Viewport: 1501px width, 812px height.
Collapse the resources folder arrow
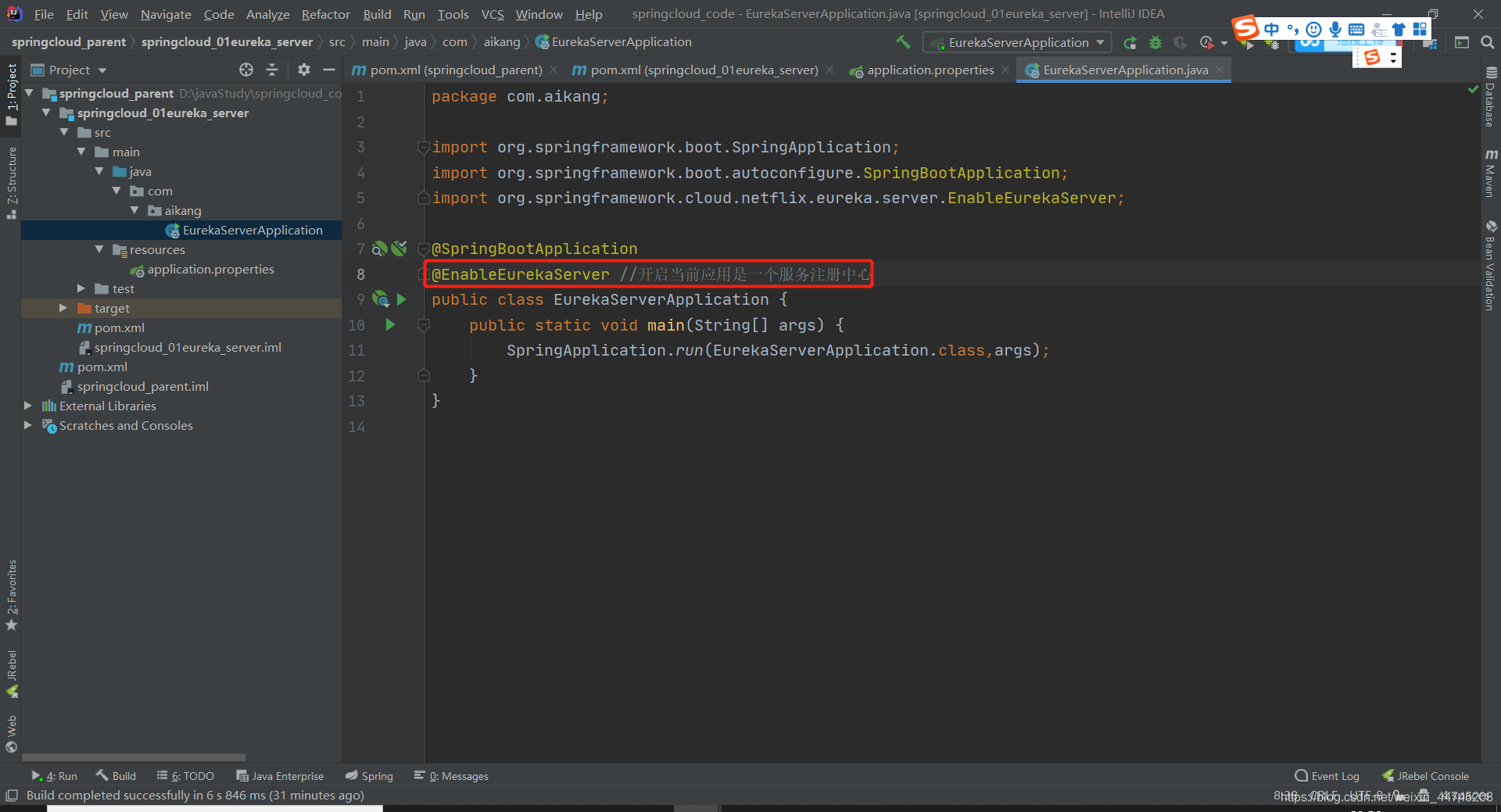tap(99, 249)
